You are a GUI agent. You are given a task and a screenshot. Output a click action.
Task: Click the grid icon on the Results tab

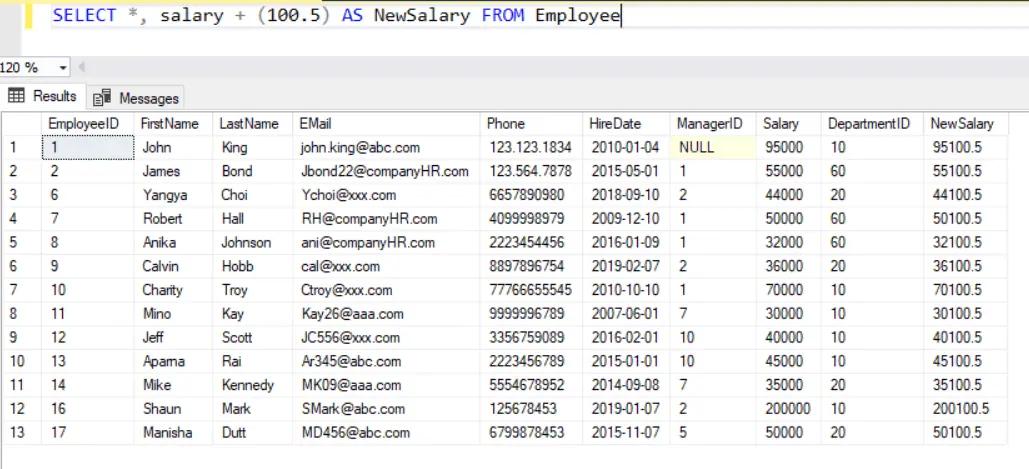pos(16,96)
